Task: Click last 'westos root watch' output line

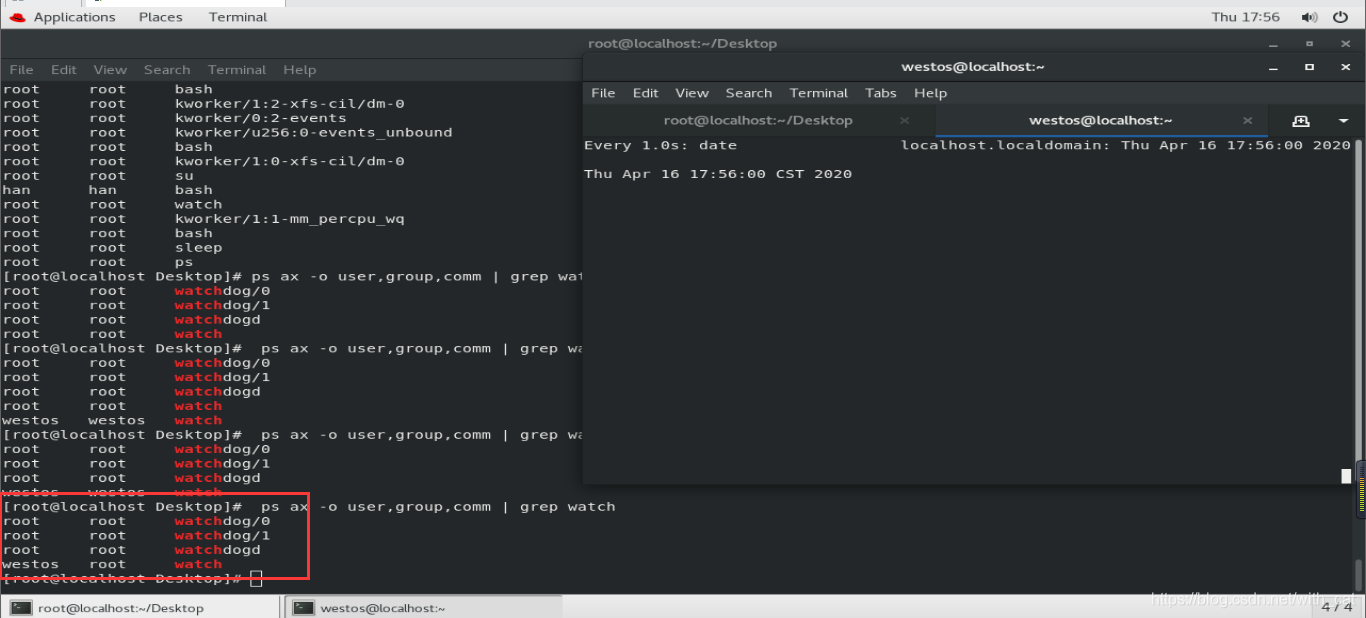Action: (112, 564)
